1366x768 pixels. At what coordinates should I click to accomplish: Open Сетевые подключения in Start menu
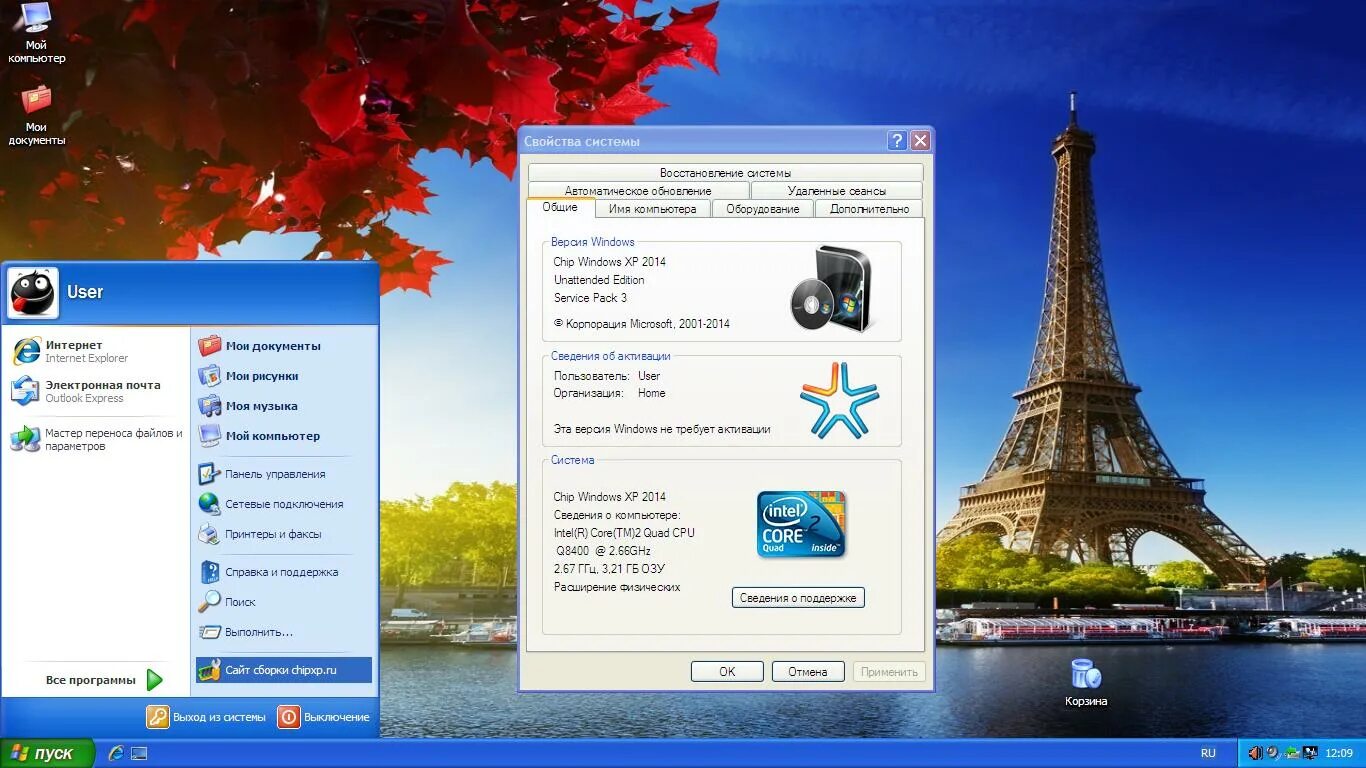pos(283,504)
